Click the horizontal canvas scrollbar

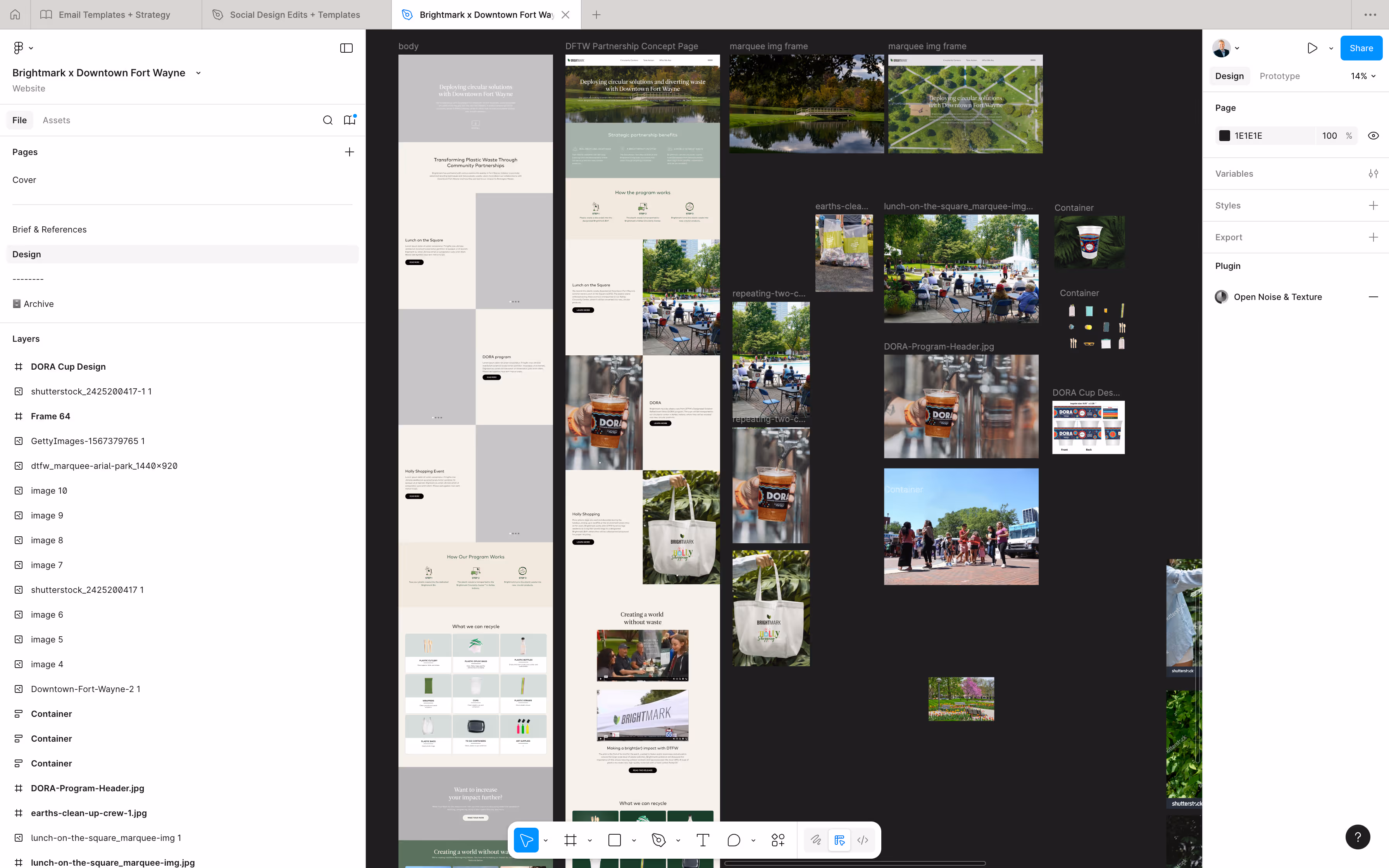click(x=855, y=863)
